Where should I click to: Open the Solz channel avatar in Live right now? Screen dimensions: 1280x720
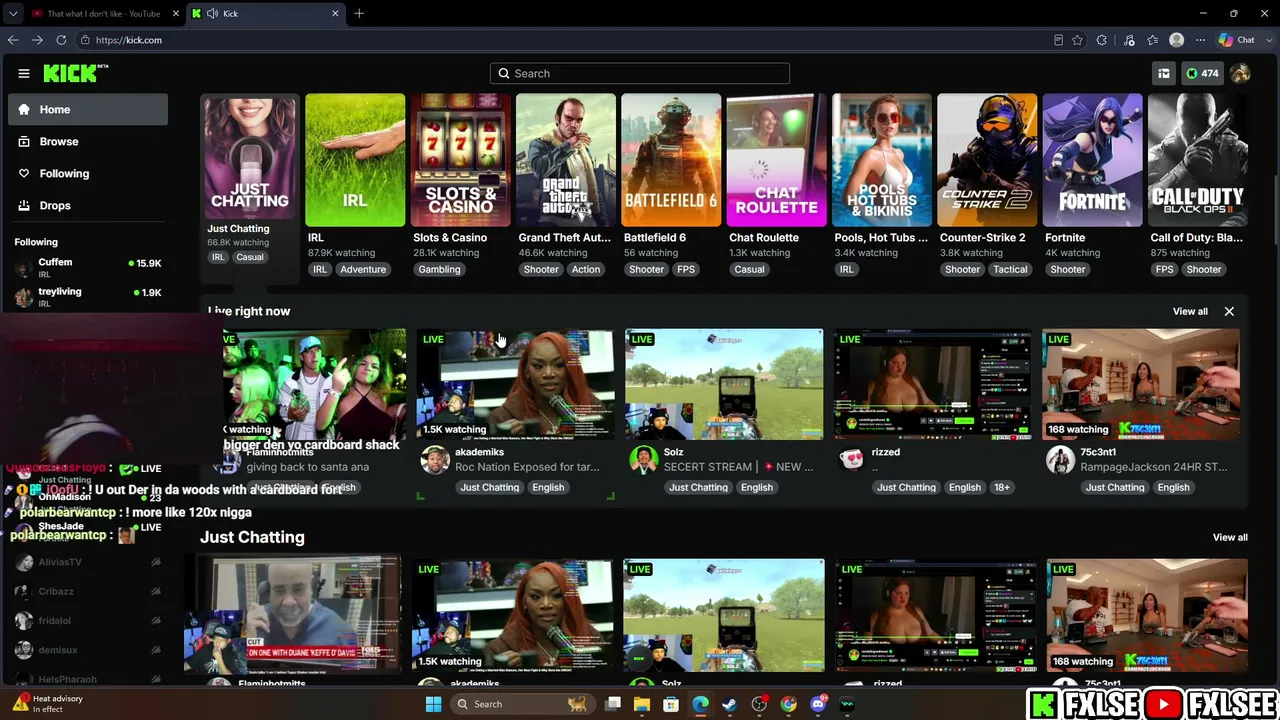coord(643,459)
